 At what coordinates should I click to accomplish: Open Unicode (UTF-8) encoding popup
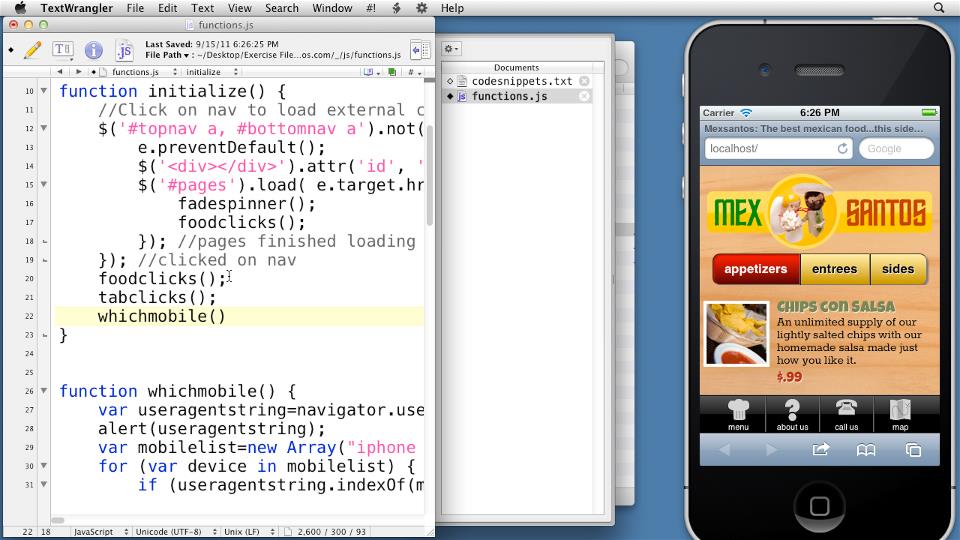(176, 531)
